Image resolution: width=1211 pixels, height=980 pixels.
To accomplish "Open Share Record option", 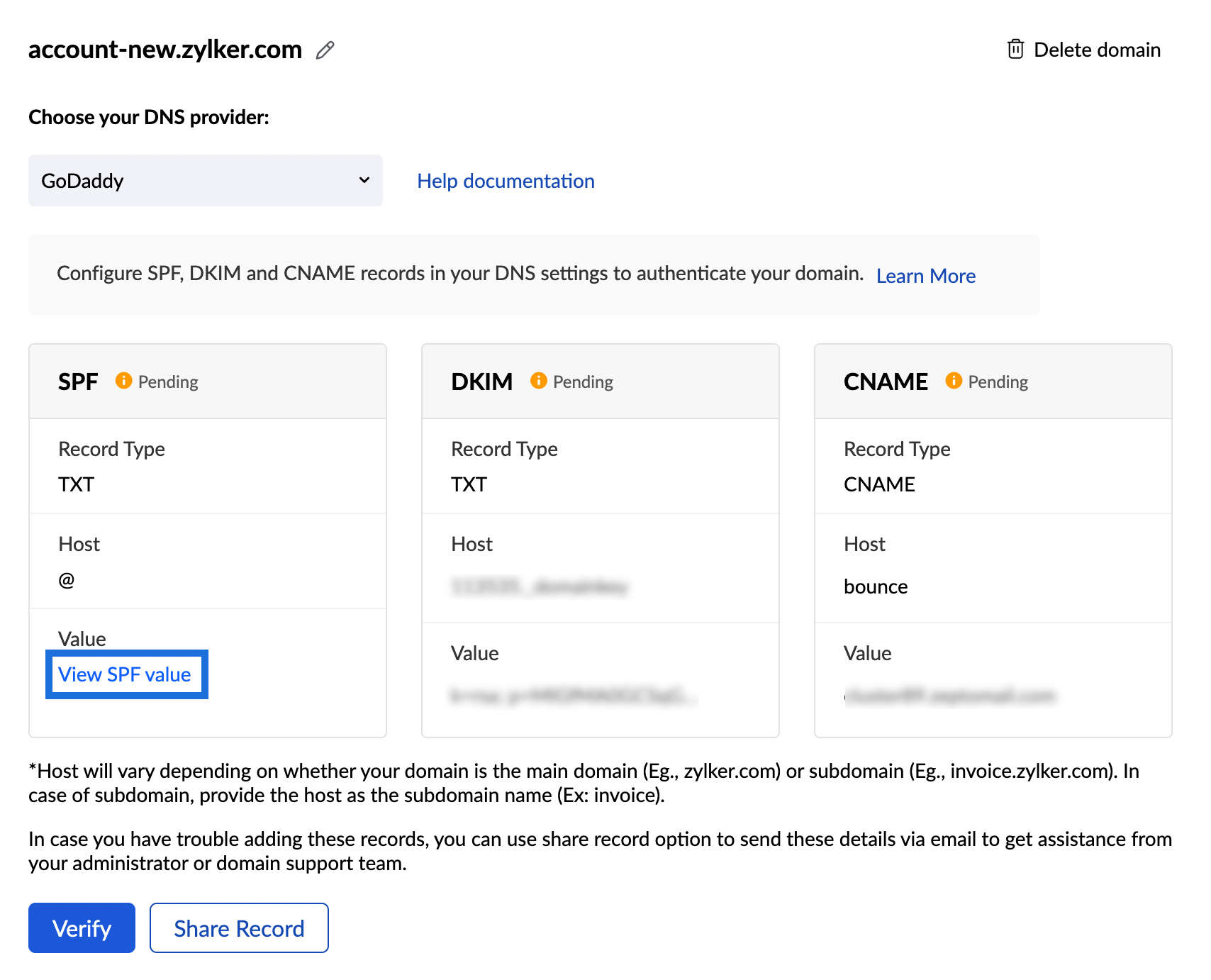I will coord(239,928).
